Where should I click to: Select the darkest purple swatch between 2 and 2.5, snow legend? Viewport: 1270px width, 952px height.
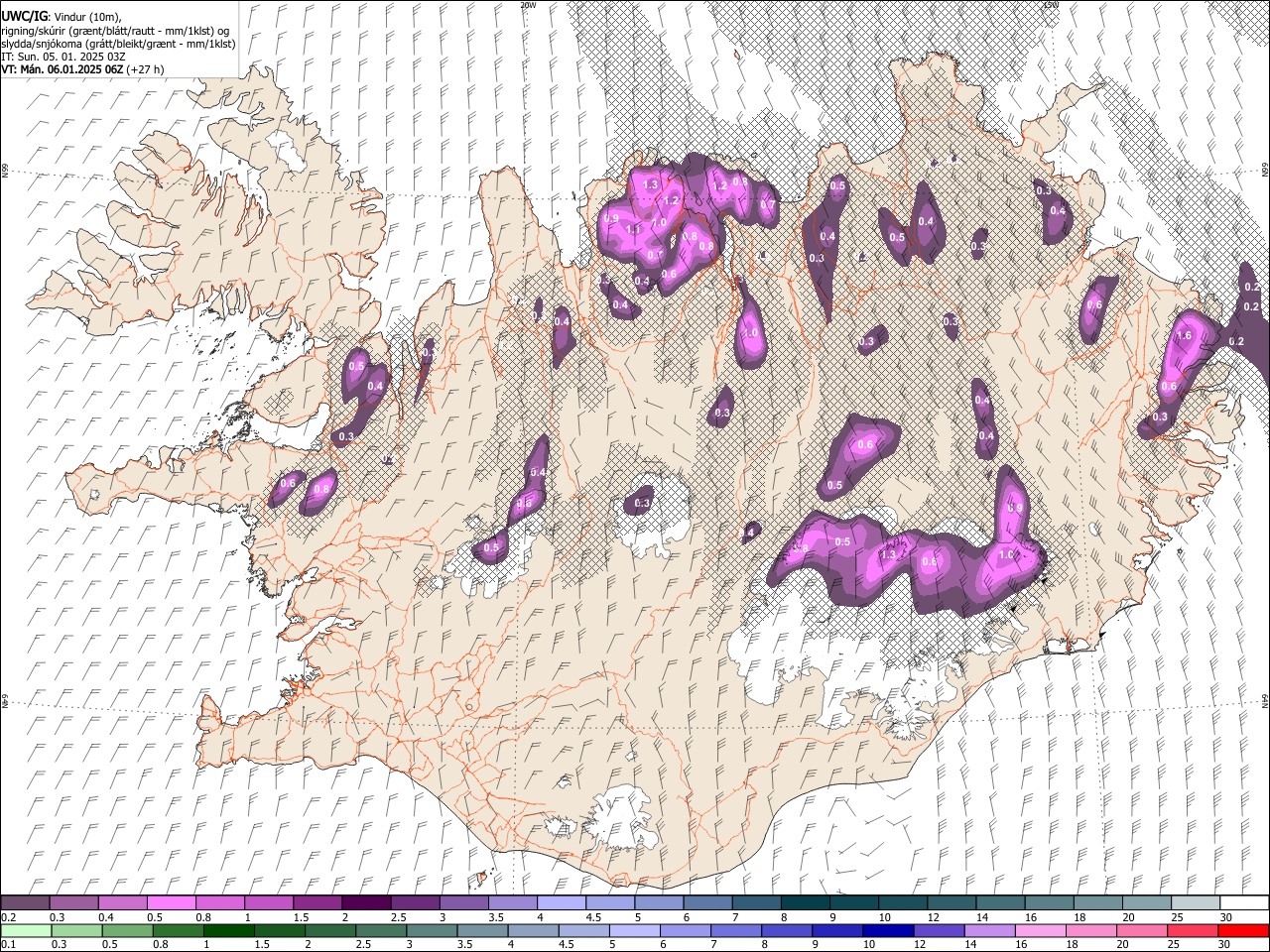pyautogui.click(x=367, y=902)
